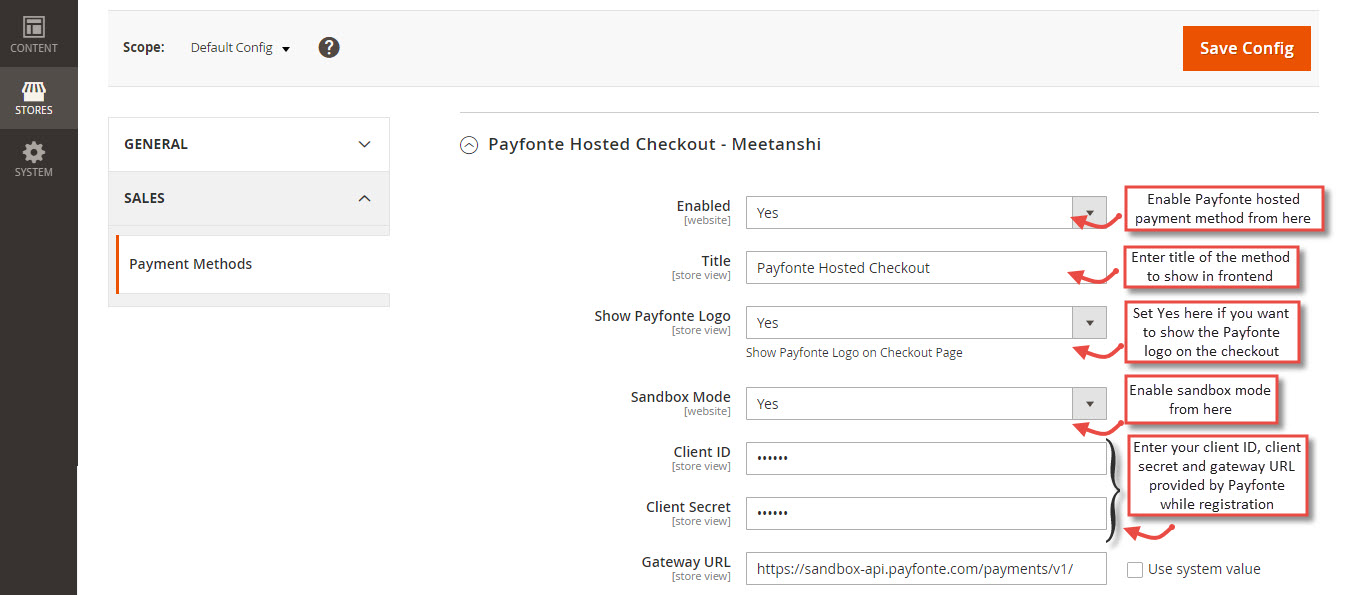Select Payment Methods in the sidebar menu

pos(190,263)
